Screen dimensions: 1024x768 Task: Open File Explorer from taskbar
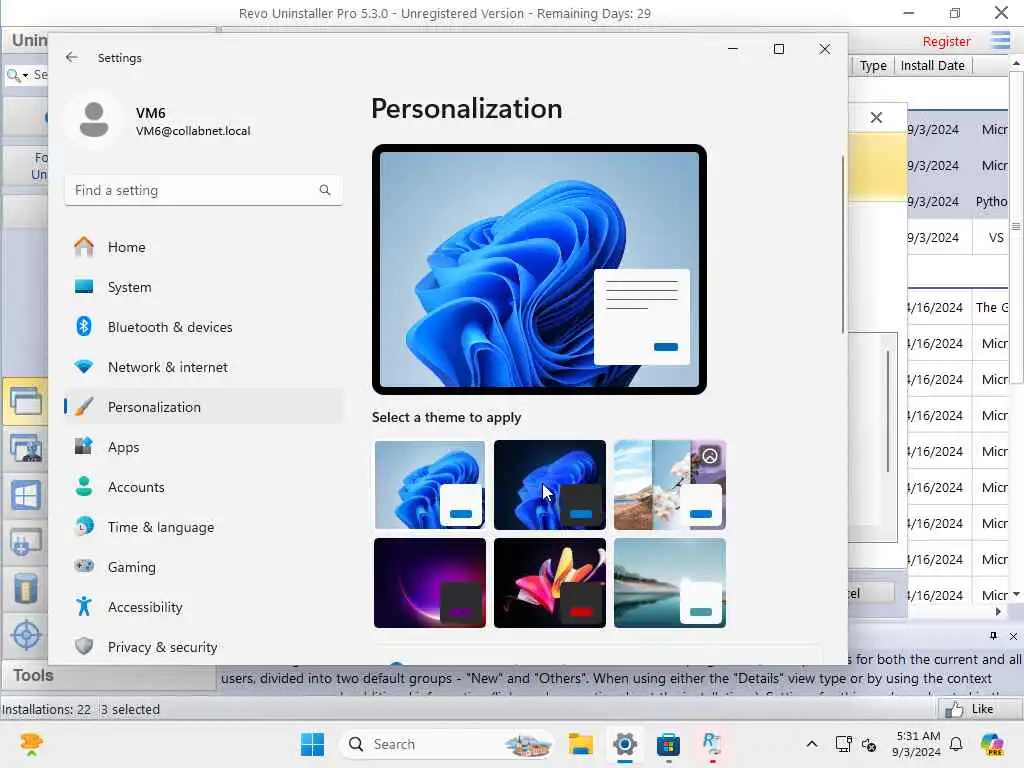(581, 744)
